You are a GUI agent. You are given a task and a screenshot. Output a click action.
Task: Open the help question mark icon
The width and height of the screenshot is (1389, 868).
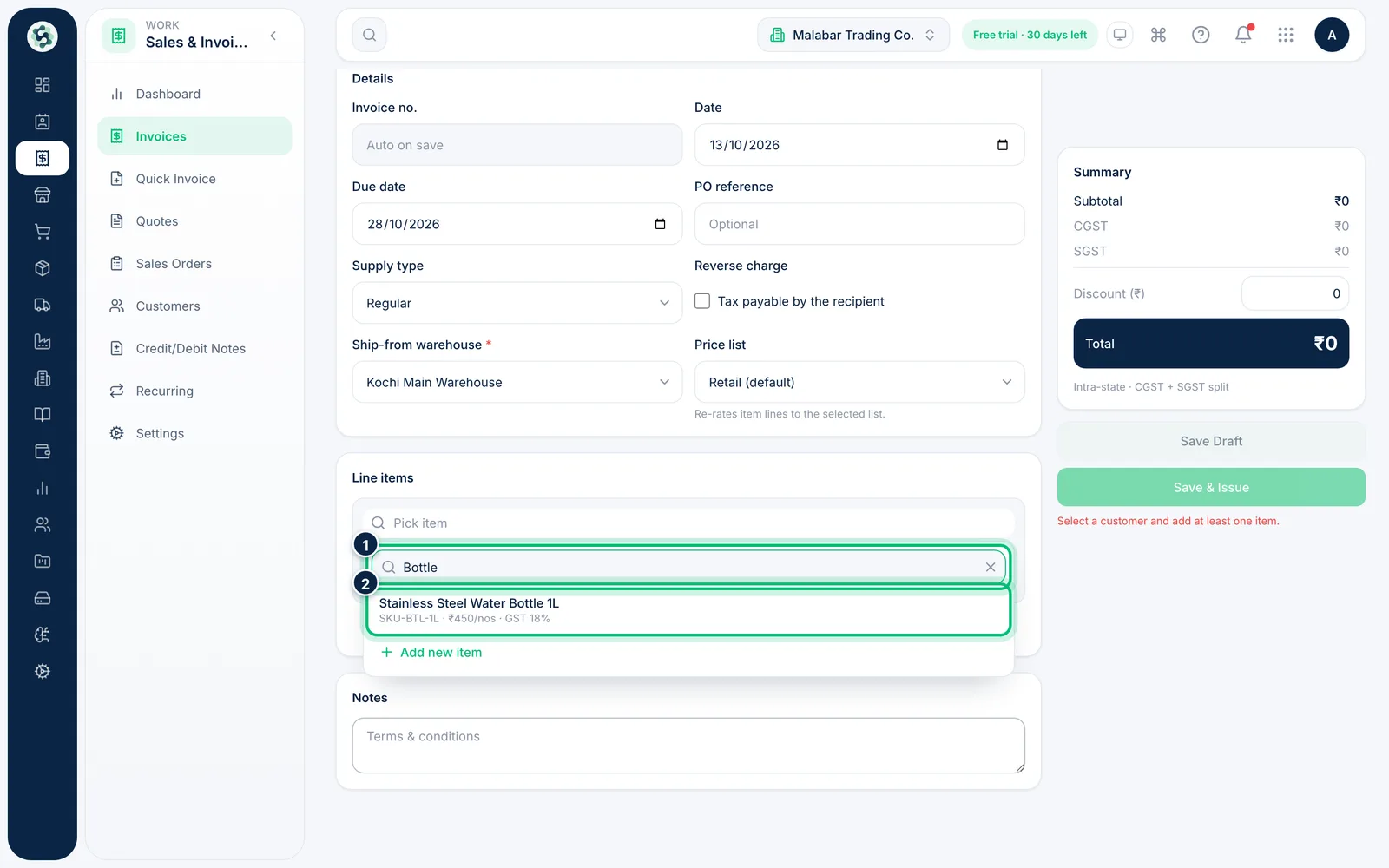pyautogui.click(x=1201, y=35)
